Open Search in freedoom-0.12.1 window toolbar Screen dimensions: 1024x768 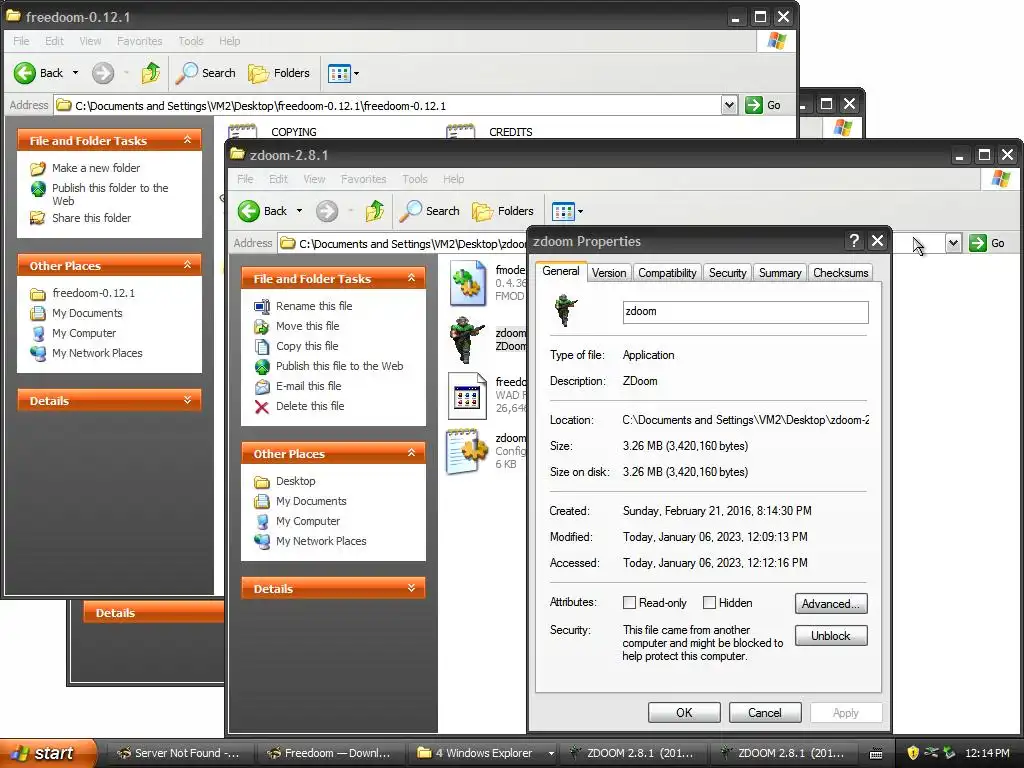(206, 73)
